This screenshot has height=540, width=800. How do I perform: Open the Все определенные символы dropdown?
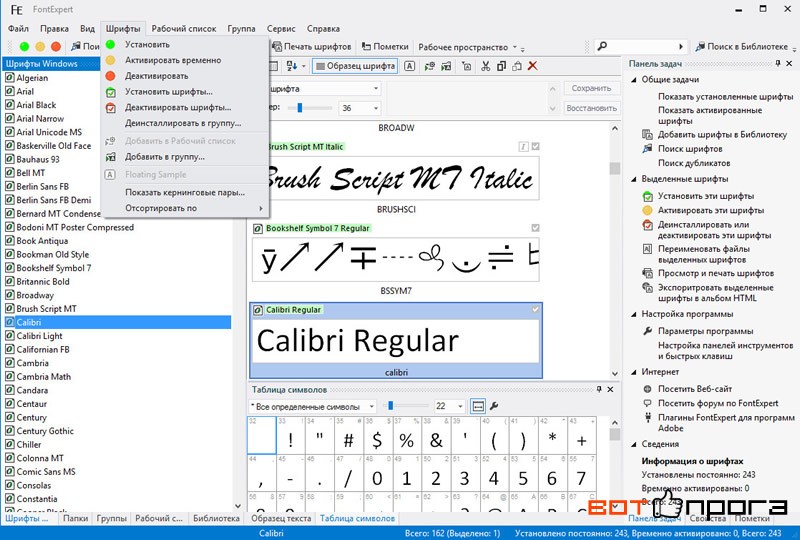tap(371, 406)
